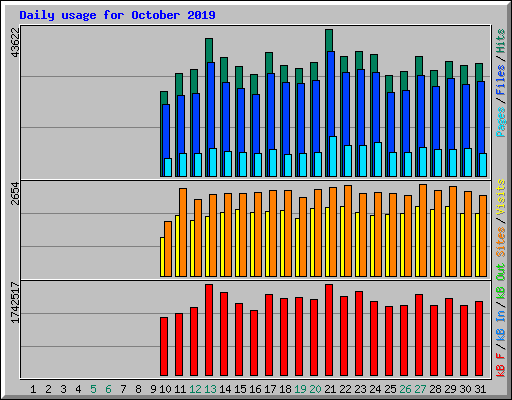
Task: Click day label 15 on x-axis
Action: click(x=240, y=389)
